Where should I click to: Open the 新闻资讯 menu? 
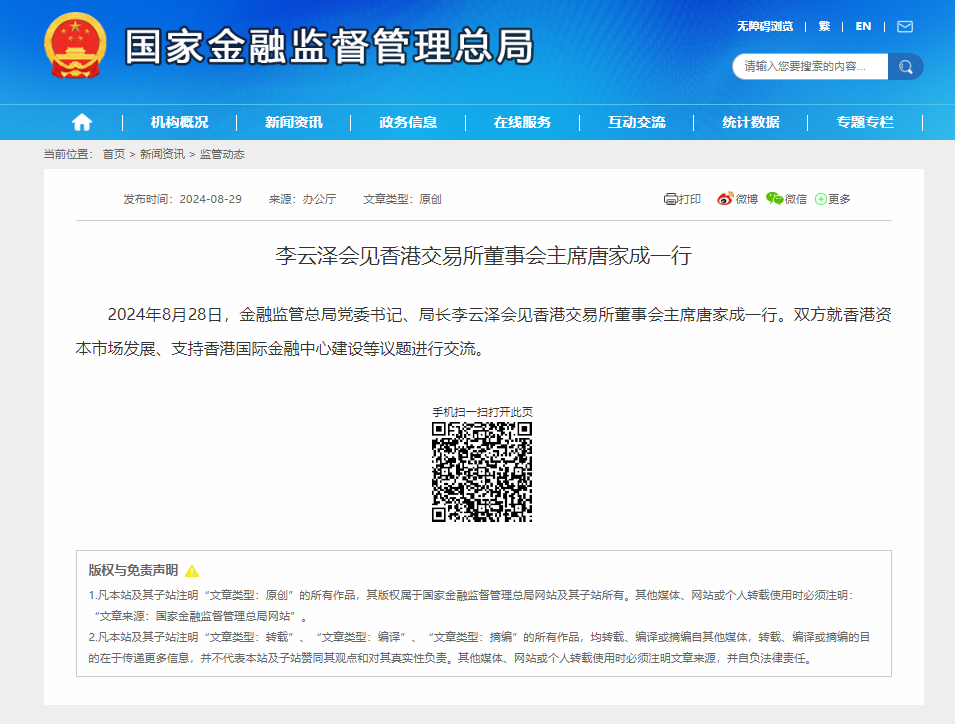[x=294, y=122]
